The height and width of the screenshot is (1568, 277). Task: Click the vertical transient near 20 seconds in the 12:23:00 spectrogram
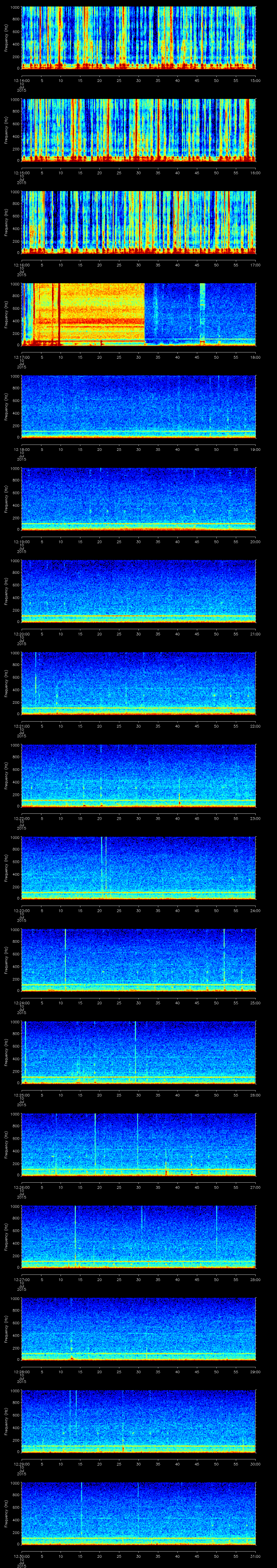point(102,864)
